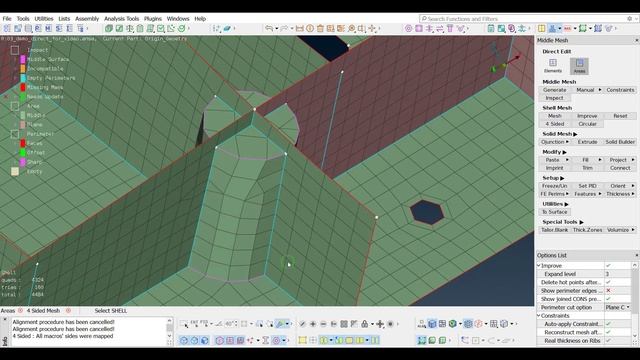Click the purple concentric circle toolbar icon
Screen dimensions: 640x360
tap(409, 28)
